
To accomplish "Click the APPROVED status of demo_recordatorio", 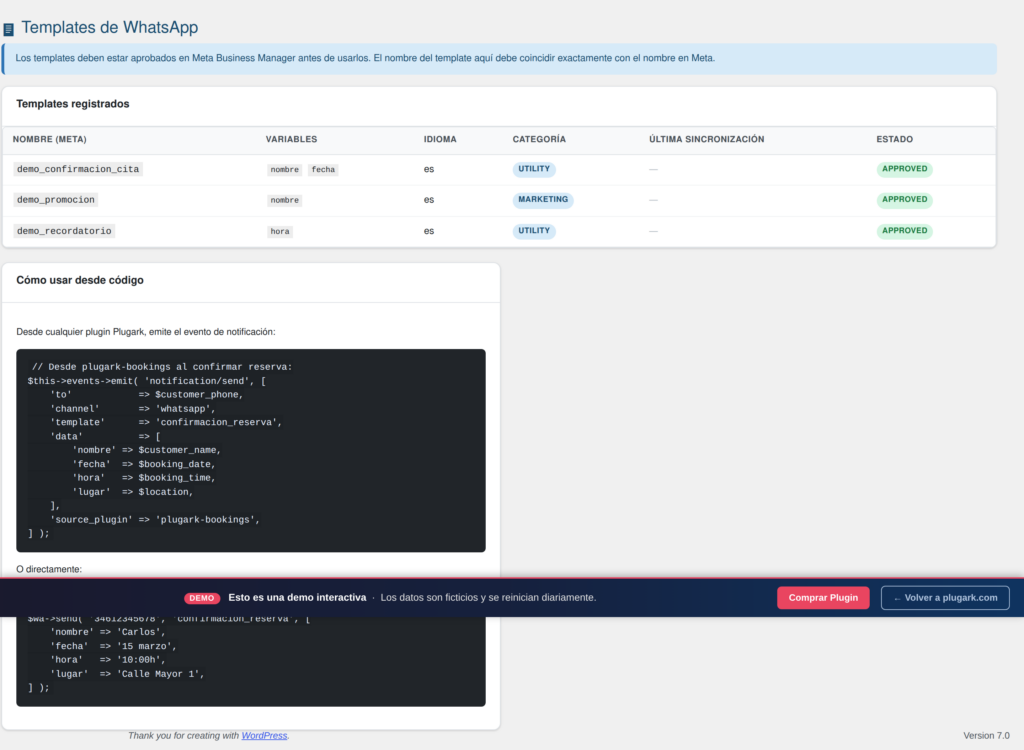I will pos(904,231).
